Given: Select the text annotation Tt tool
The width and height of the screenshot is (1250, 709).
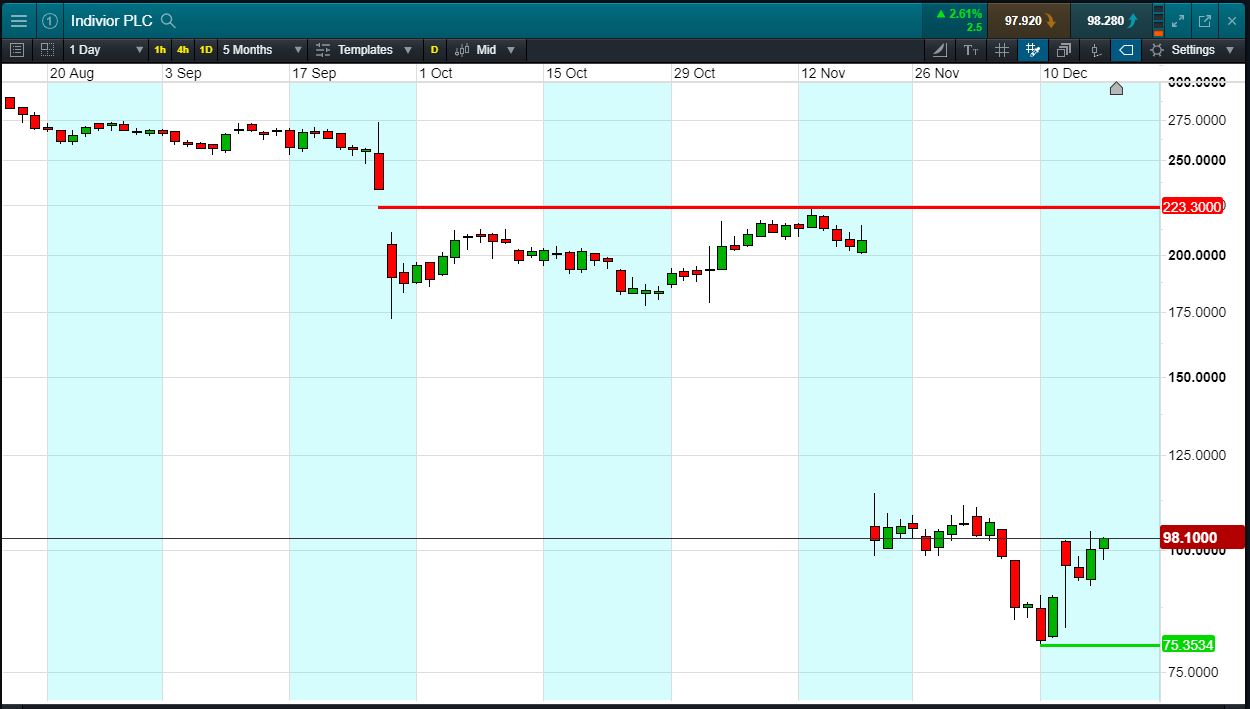Looking at the screenshot, I should 971,49.
